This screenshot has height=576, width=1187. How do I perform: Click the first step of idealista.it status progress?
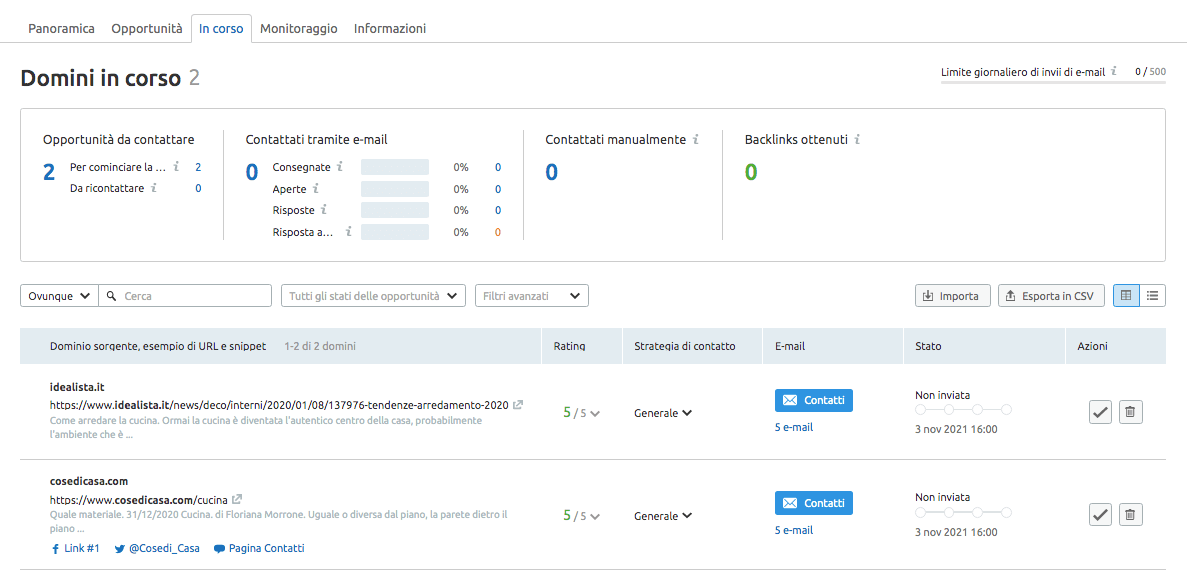click(920, 410)
